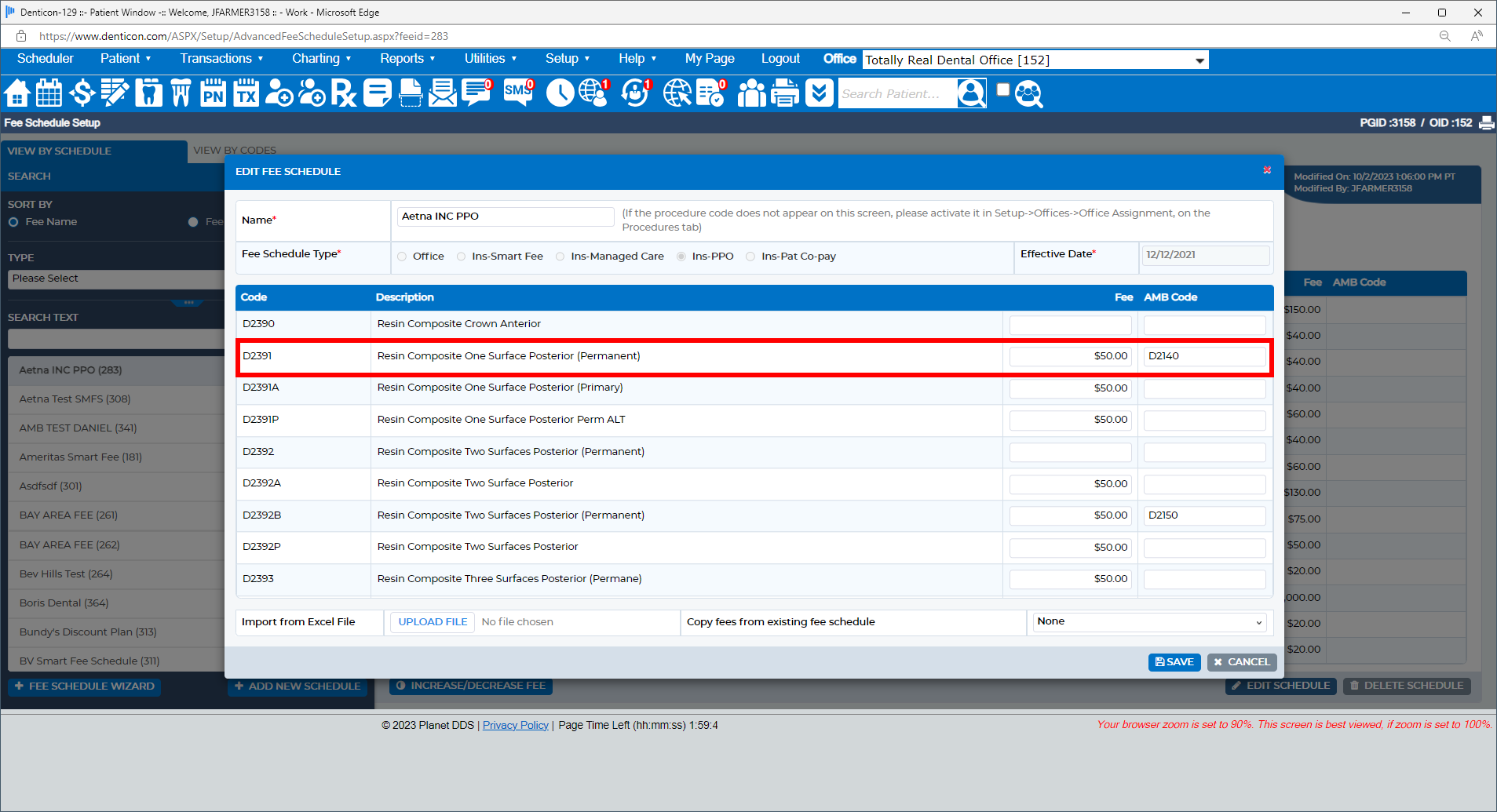Select the Ins-Managed Care radio button
Screen dimensions: 1497x812
pos(560,257)
